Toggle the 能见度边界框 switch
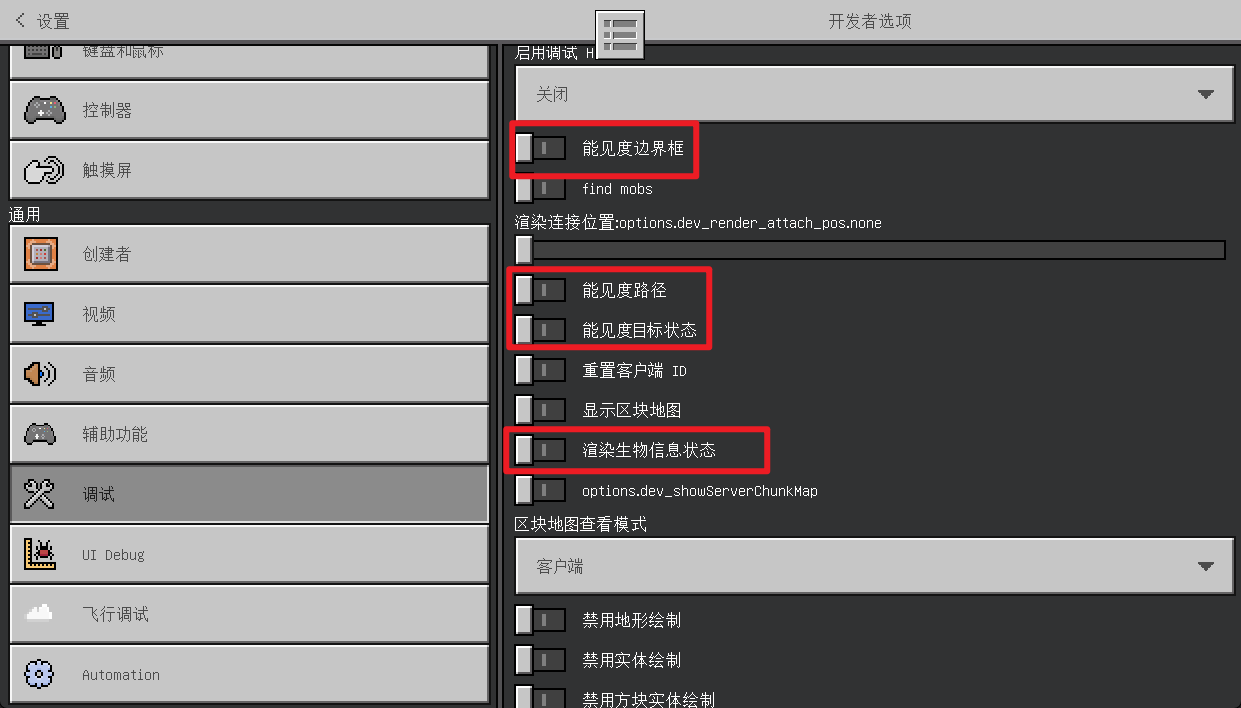Image resolution: width=1241 pixels, height=708 pixels. point(540,148)
